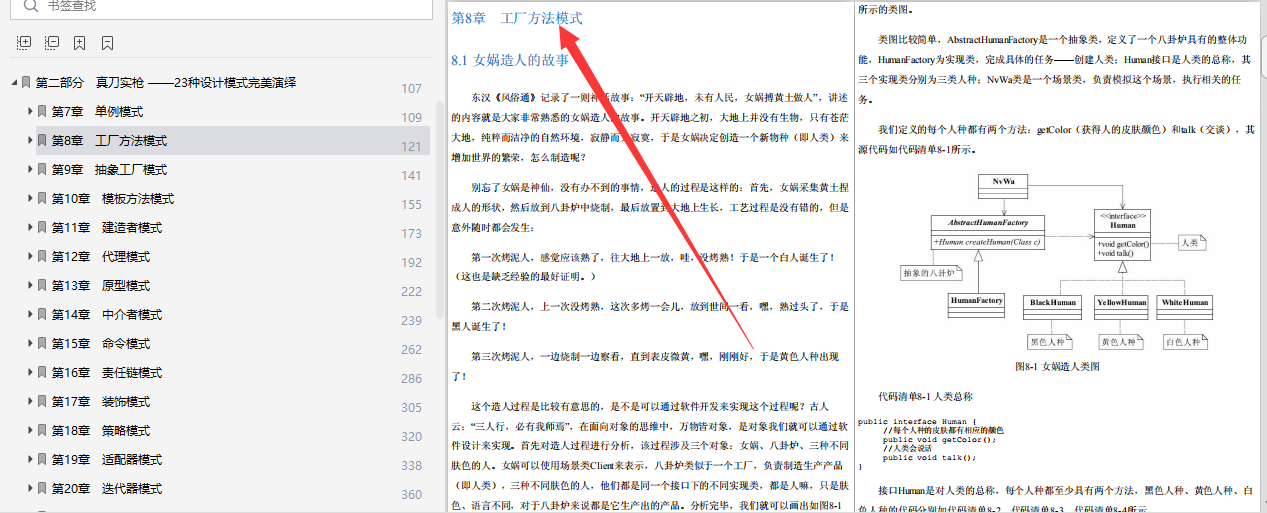Click the NvWa class box in diagram
Image resolution: width=1267 pixels, height=513 pixels.
[x=1003, y=184]
